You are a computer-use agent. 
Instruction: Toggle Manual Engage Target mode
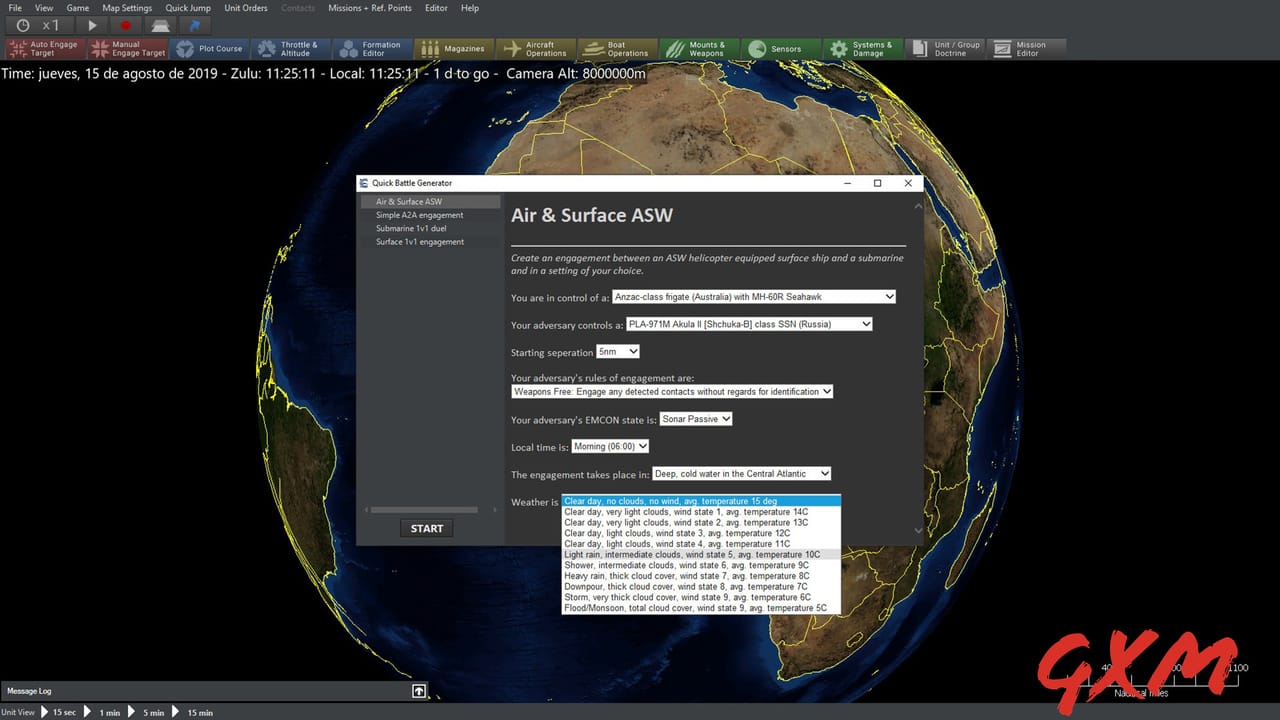(x=127, y=47)
